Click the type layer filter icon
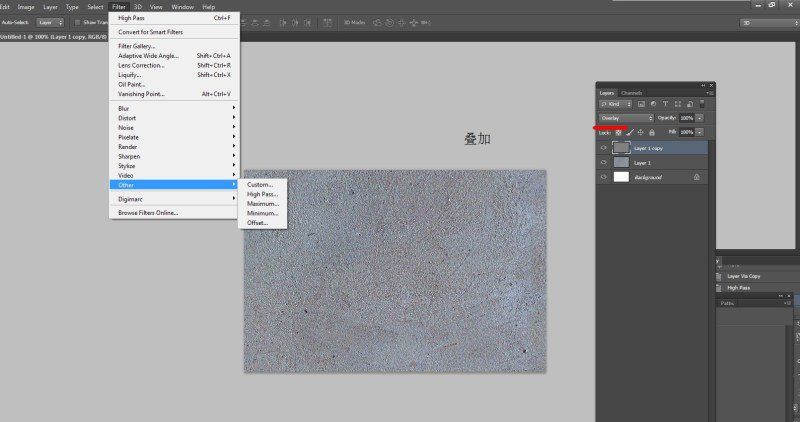Viewport: 800px width, 422px height. pos(665,104)
